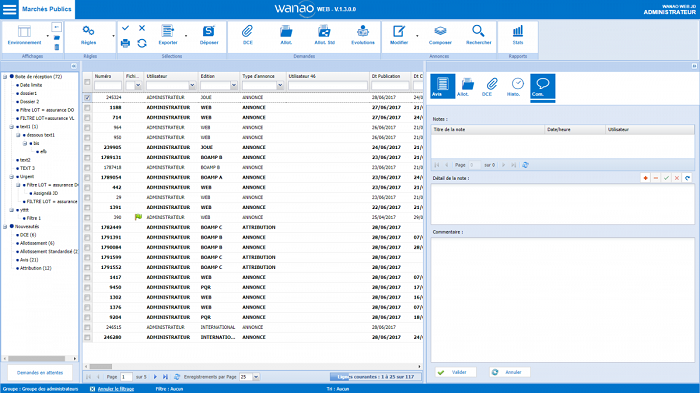
Task: Click the Modifier edit icon
Action: pos(399,35)
